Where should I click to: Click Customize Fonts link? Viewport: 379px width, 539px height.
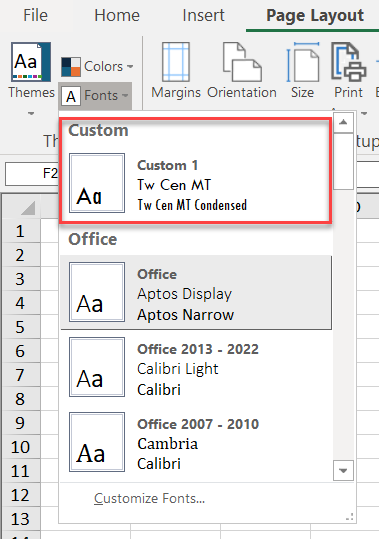149,498
